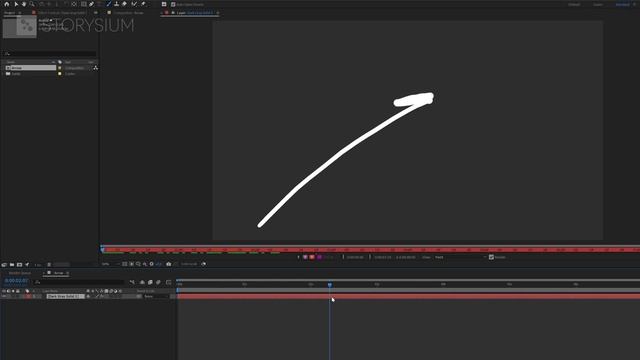Select the Hand tool
The width and height of the screenshot is (640, 360).
[x=24, y=4]
